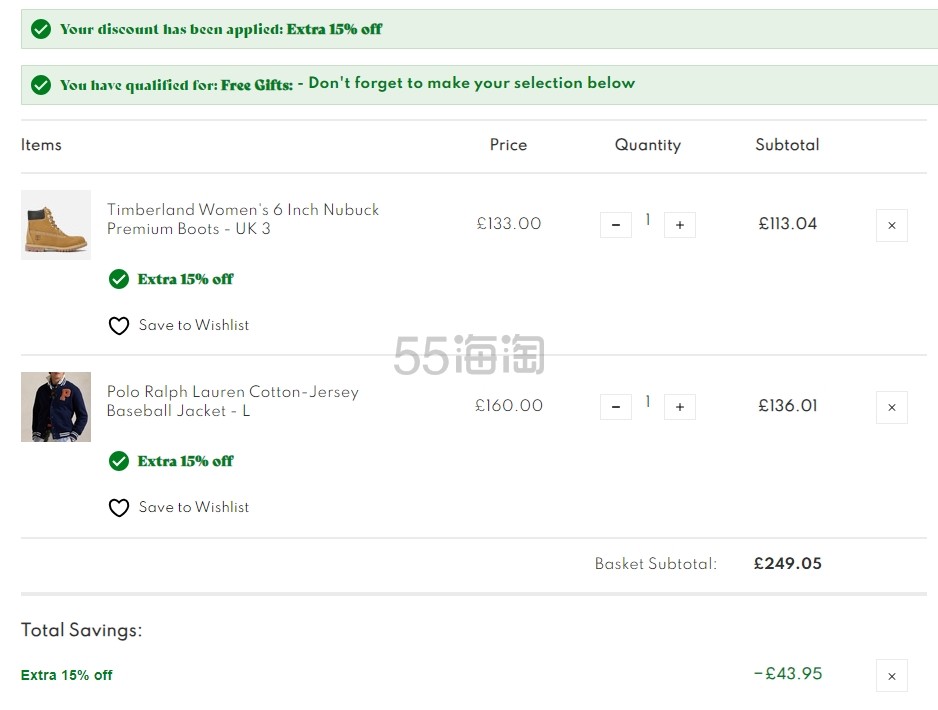Image resolution: width=938 pixels, height=710 pixels.
Task: Remove the Extra 15% off discount
Action: (891, 676)
